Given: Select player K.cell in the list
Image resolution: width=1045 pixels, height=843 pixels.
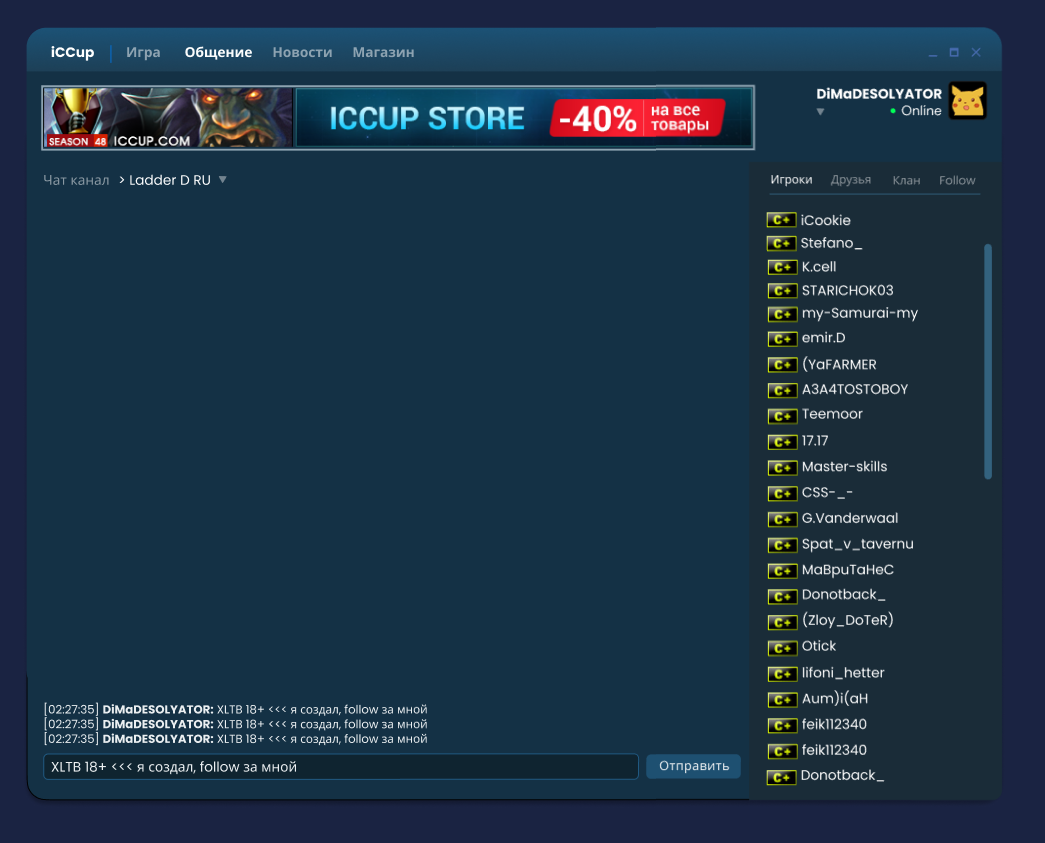Looking at the screenshot, I should 818,267.
